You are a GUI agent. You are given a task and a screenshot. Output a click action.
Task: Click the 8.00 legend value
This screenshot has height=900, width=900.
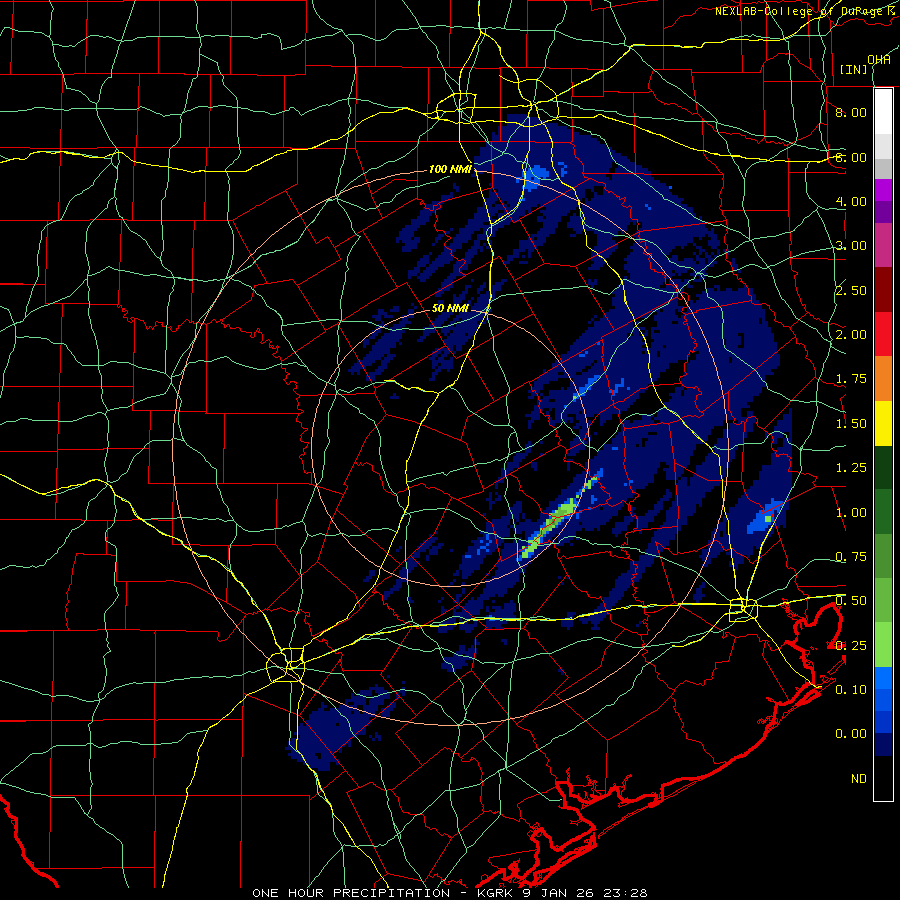coord(851,112)
